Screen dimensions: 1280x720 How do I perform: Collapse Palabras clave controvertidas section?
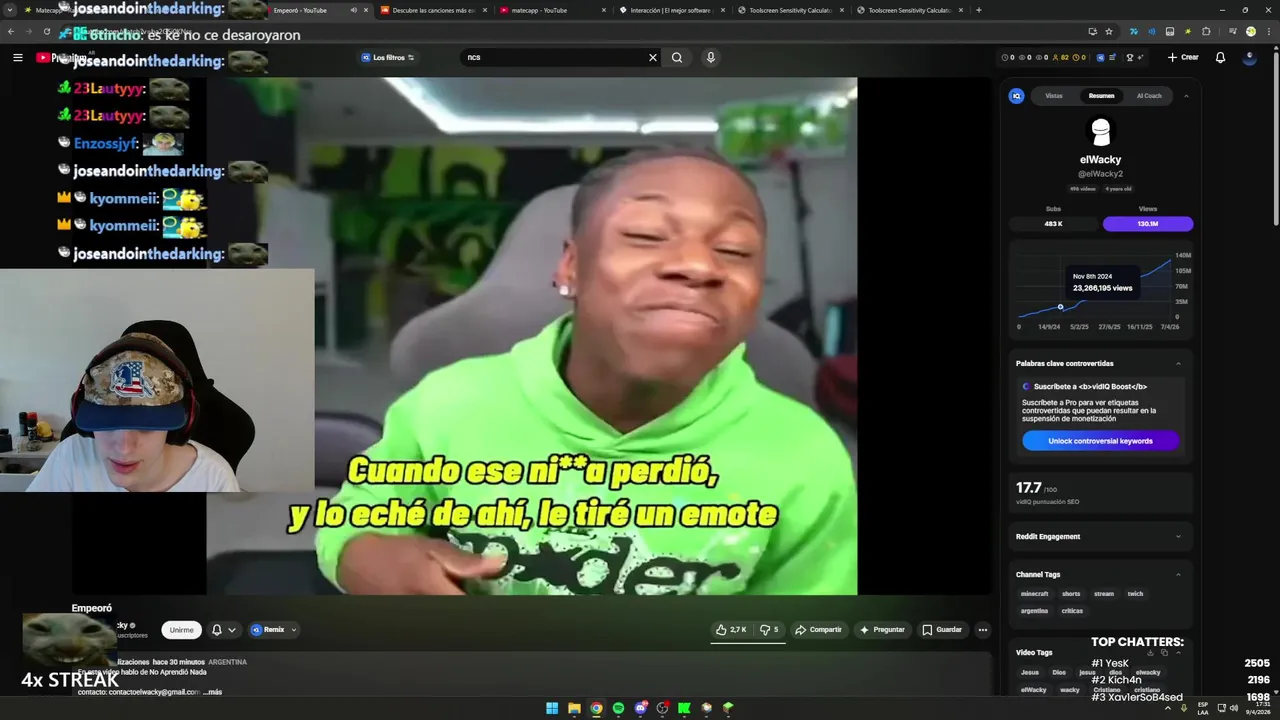coord(1178,364)
